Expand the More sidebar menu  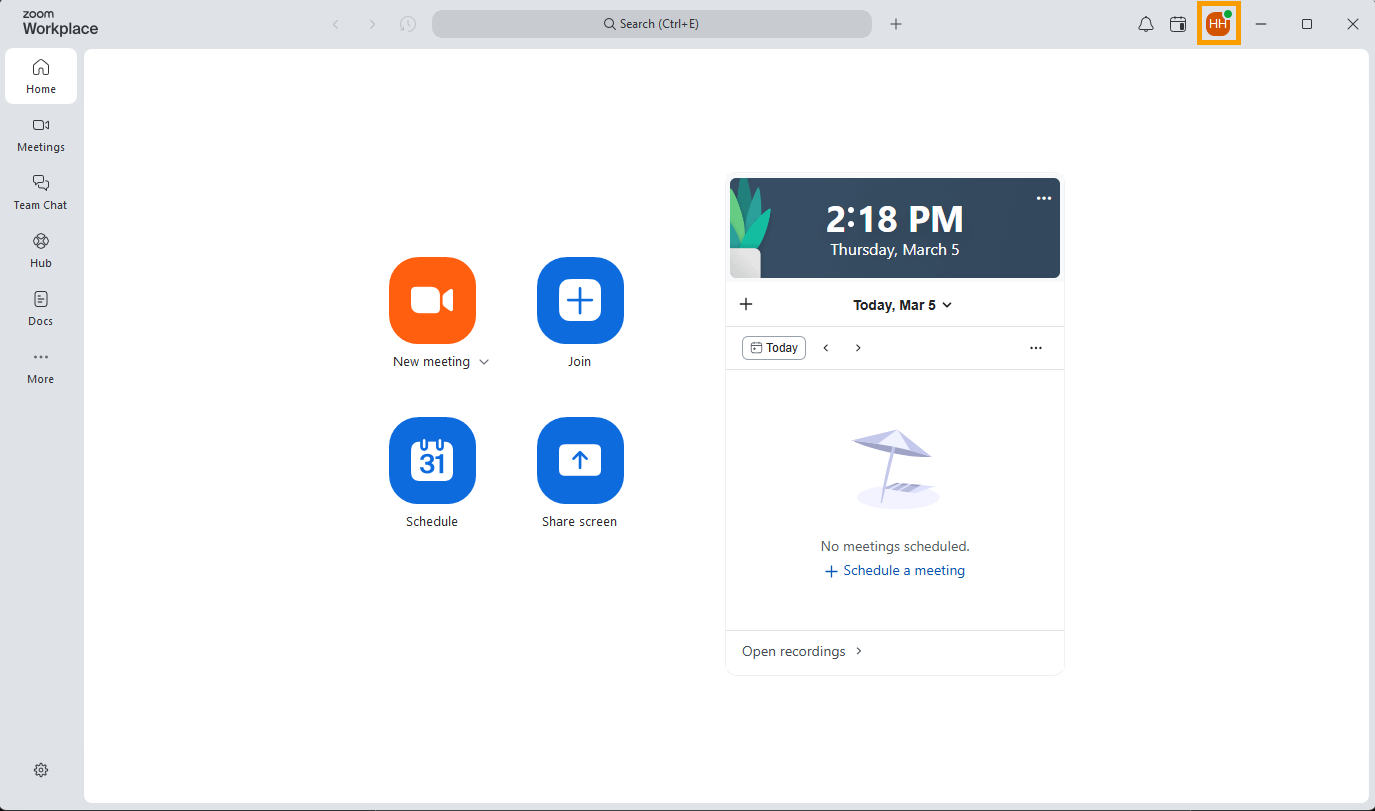(41, 366)
